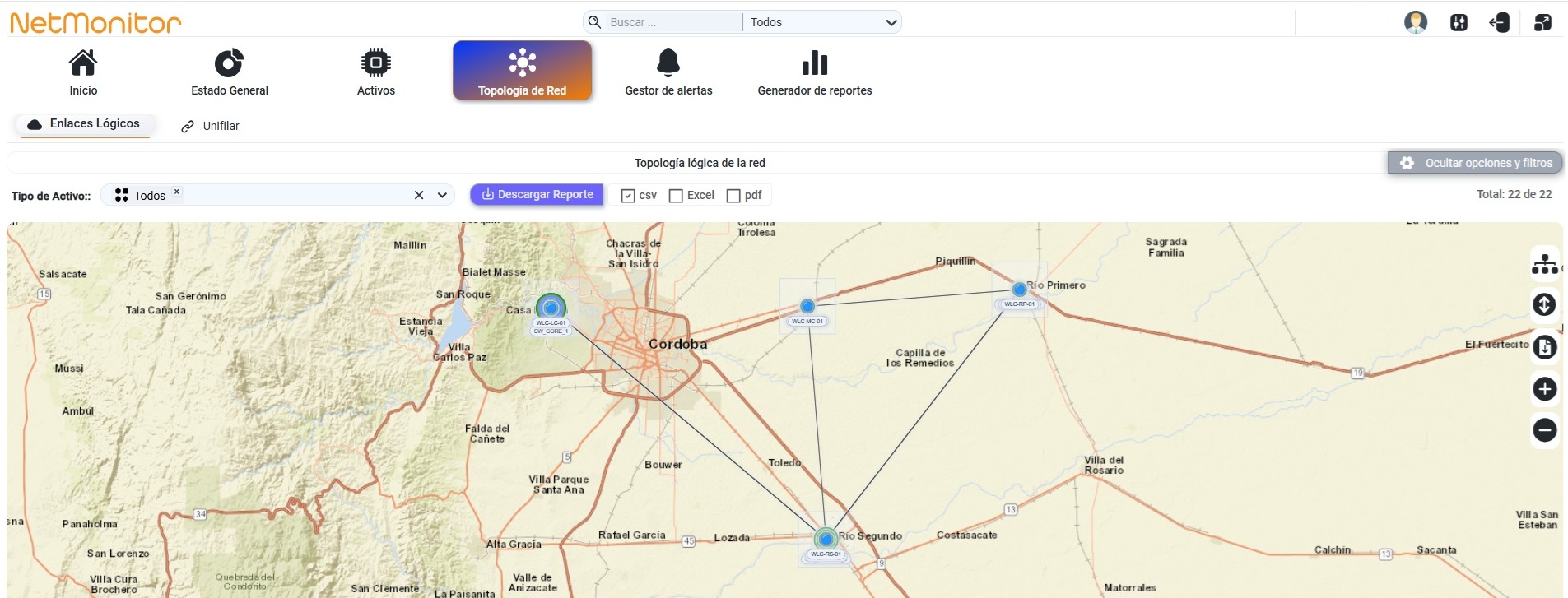Switch to the Unifilar tab

[x=211, y=126]
